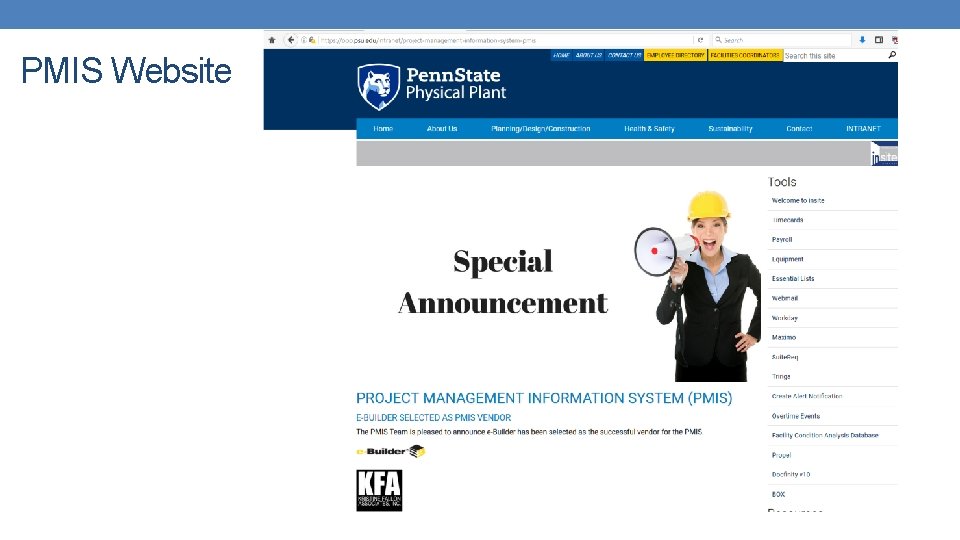The image size is (960, 540).
Task: Open Payroll tool link
Action: (782, 240)
